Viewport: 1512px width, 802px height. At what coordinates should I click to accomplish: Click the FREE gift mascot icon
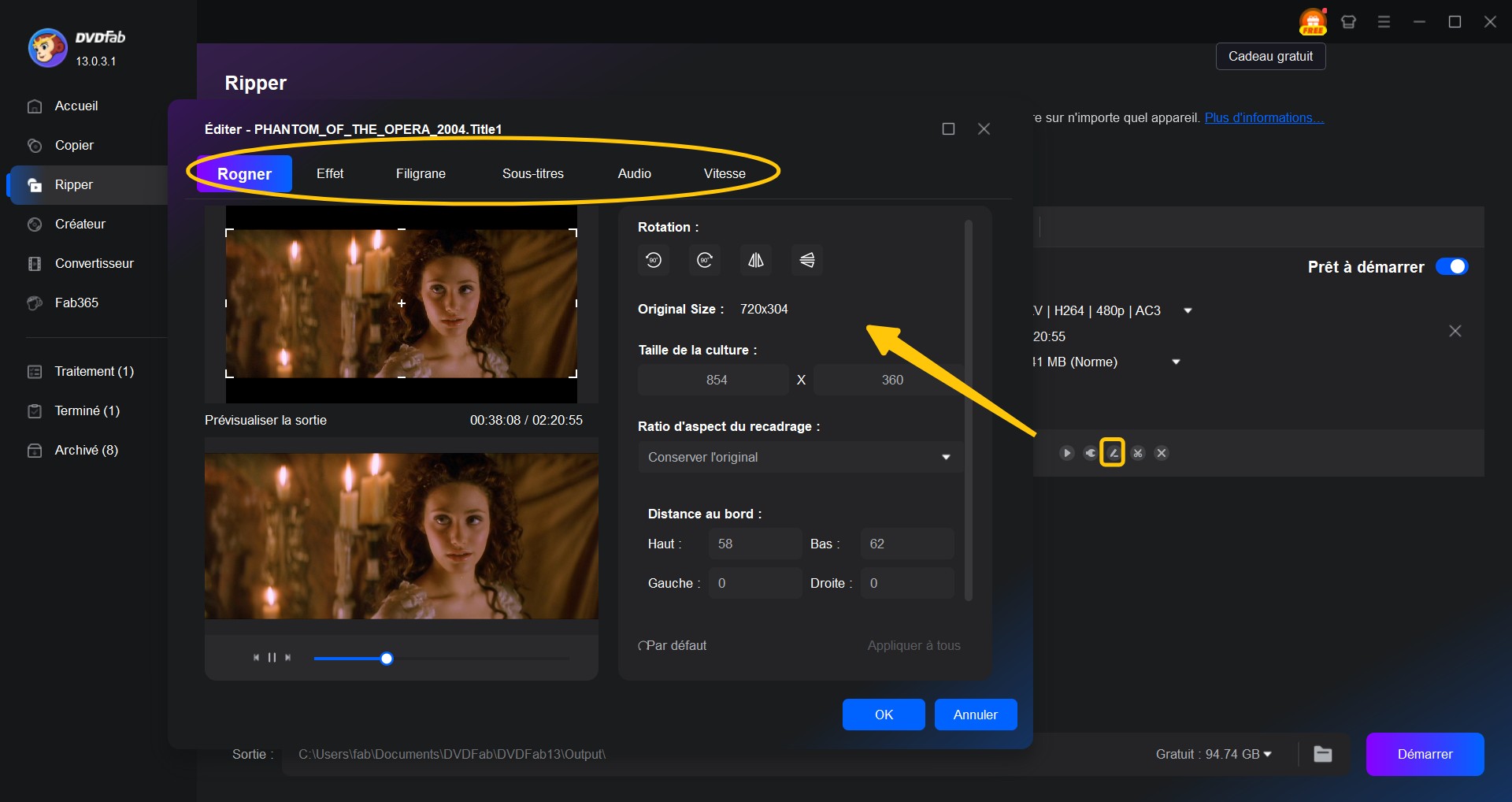tap(1313, 21)
